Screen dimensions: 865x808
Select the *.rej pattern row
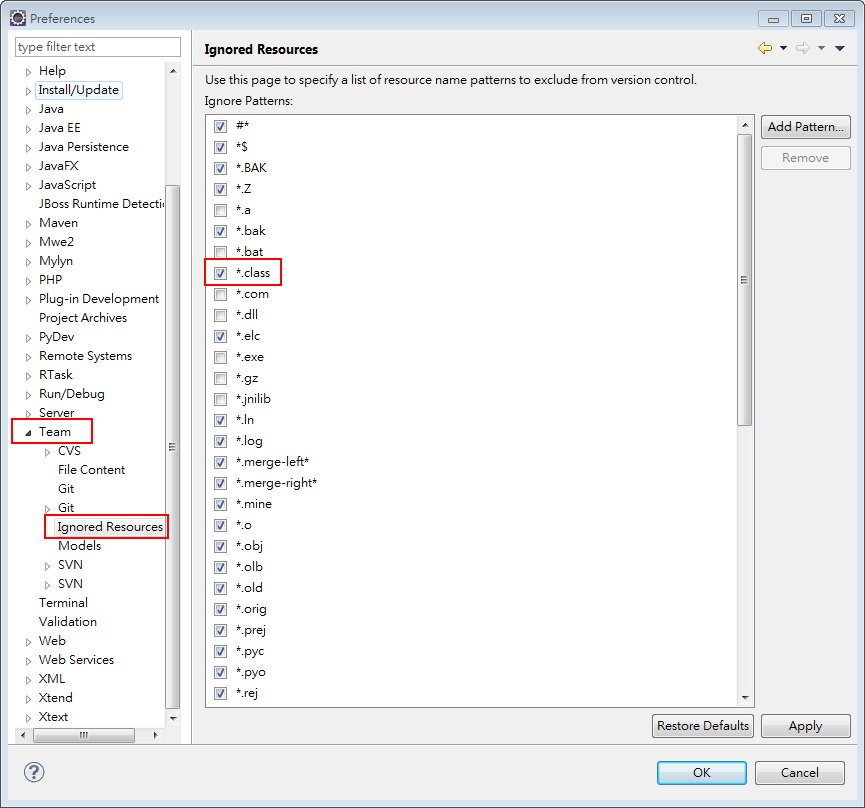click(247, 693)
